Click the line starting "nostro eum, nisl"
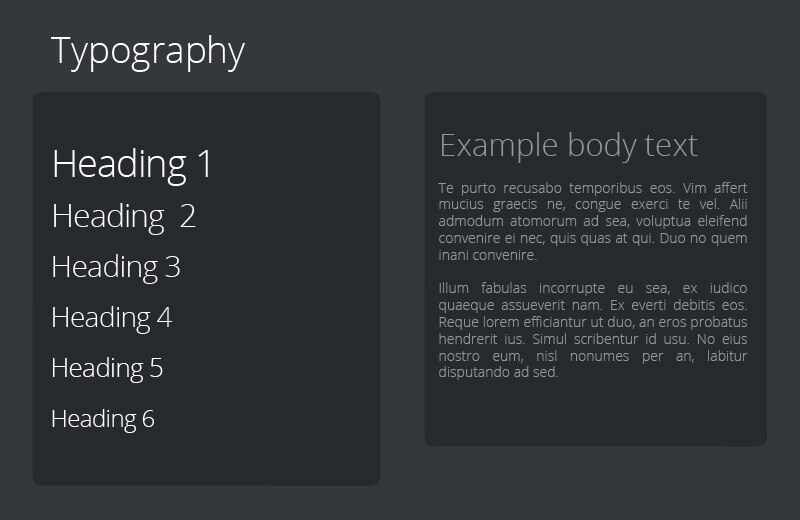This screenshot has height=520, width=800. pos(592,356)
